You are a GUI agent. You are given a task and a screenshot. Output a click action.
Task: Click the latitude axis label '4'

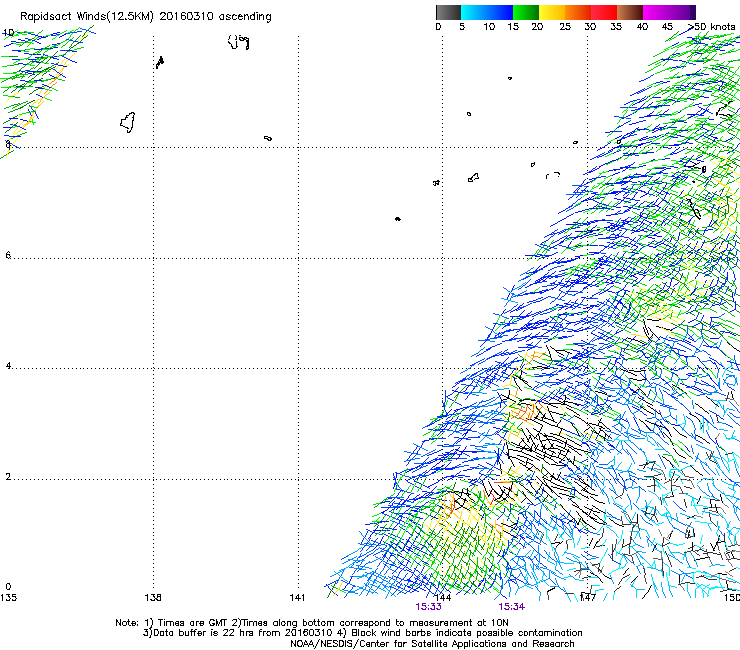pyautogui.click(x=8, y=366)
